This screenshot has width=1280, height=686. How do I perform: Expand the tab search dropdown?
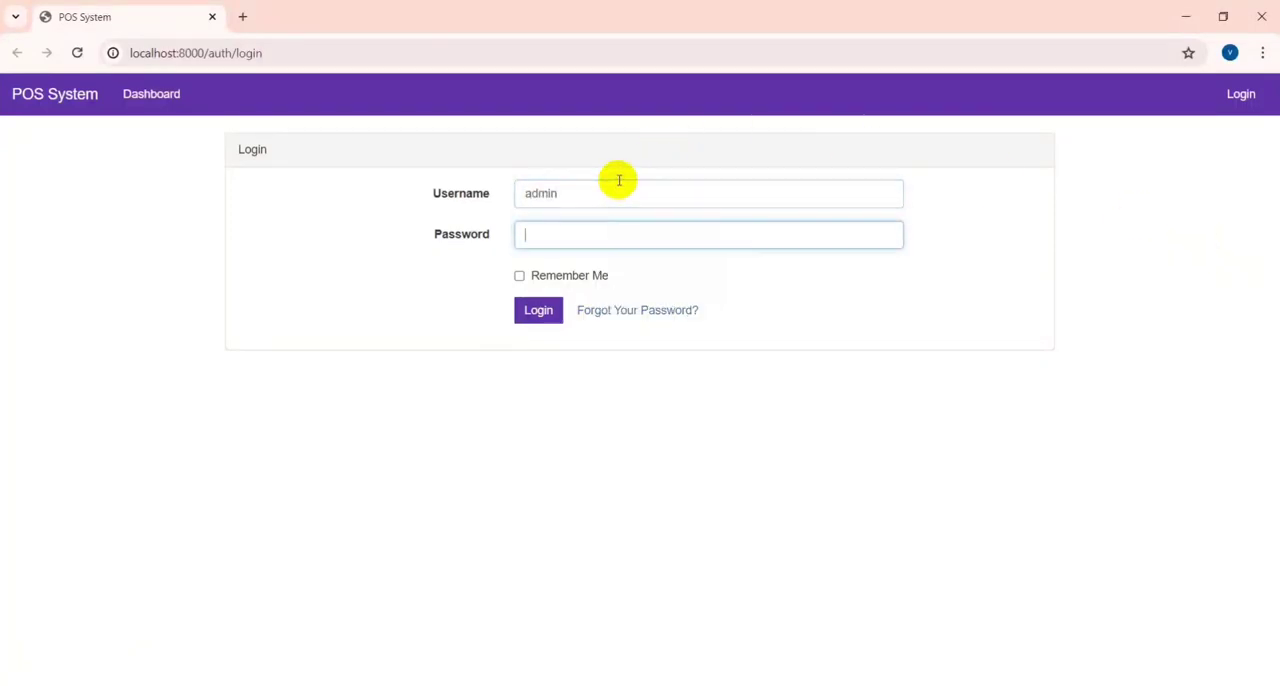[15, 17]
